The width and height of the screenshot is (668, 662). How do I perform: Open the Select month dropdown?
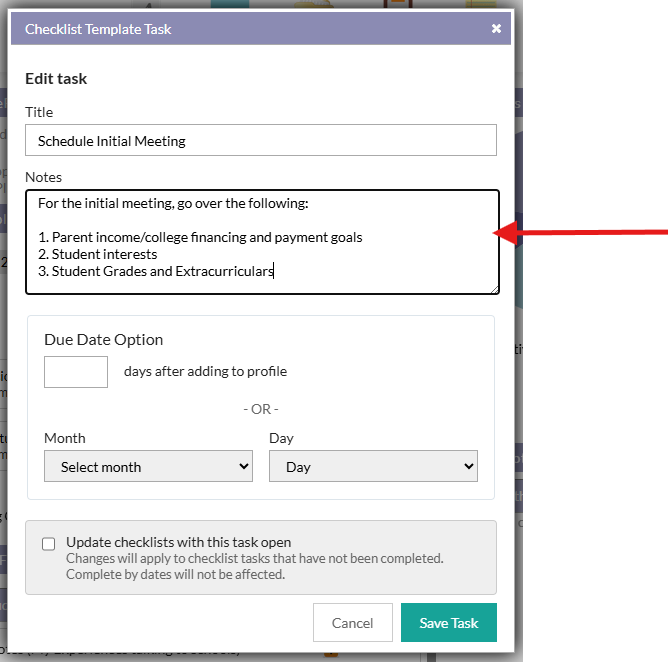[148, 467]
